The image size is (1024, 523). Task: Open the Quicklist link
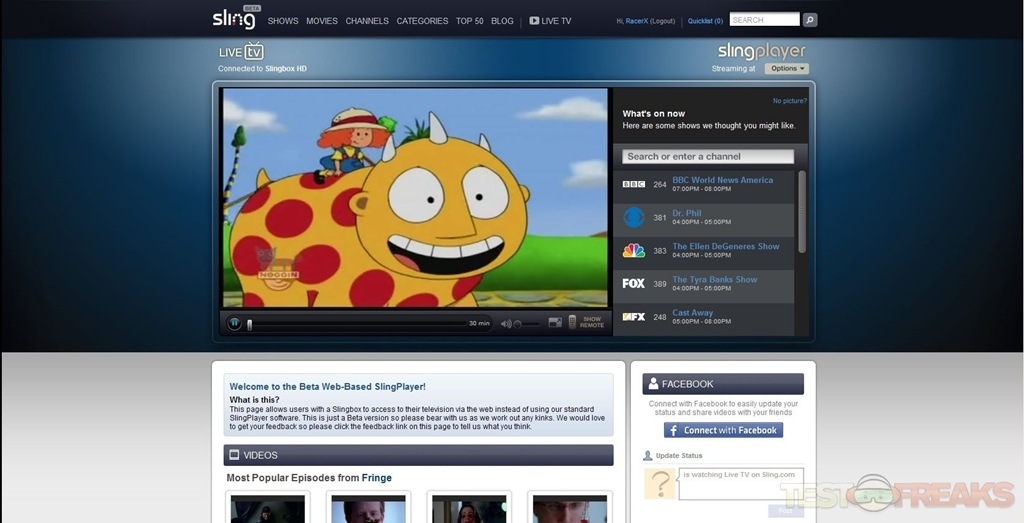click(705, 21)
